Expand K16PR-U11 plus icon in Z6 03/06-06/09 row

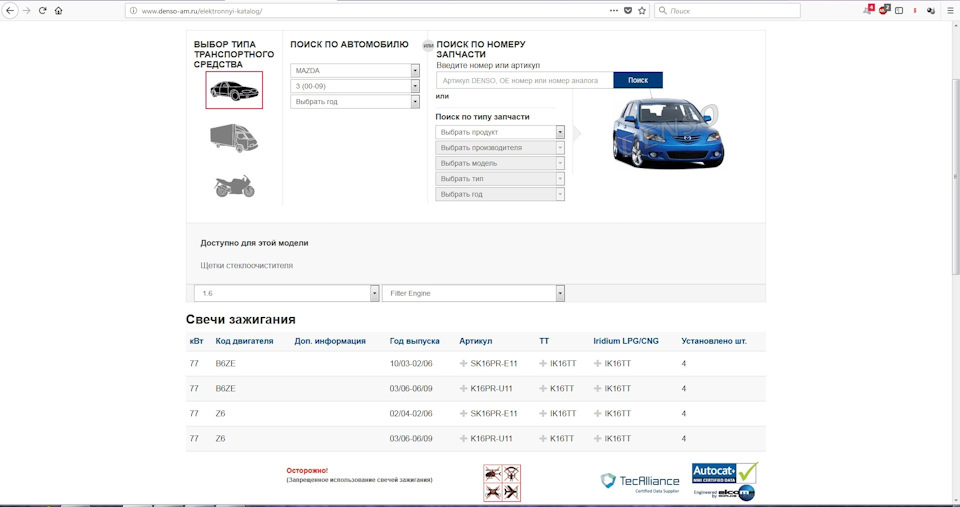point(463,439)
